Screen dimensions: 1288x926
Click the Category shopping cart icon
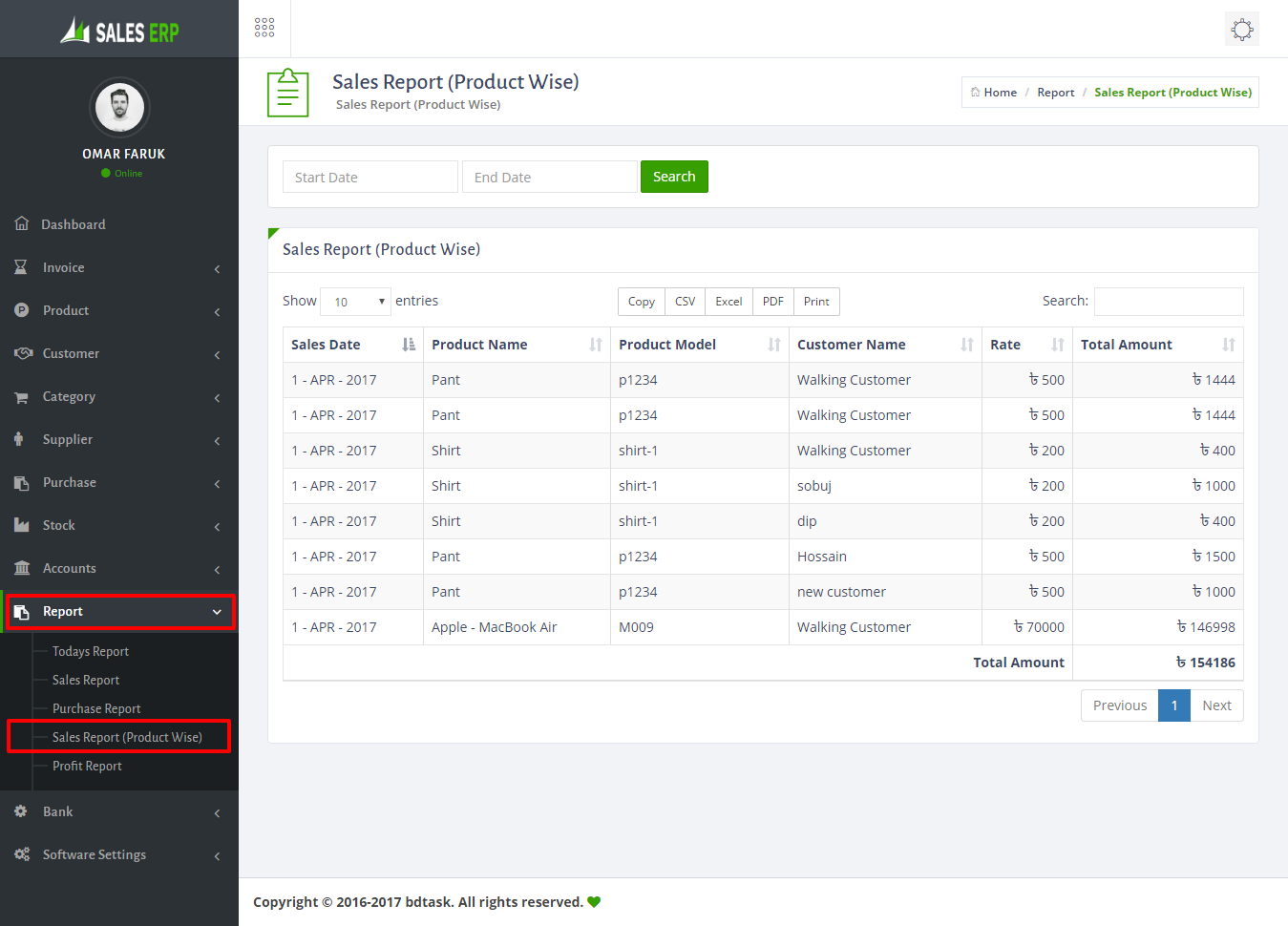tap(21, 397)
